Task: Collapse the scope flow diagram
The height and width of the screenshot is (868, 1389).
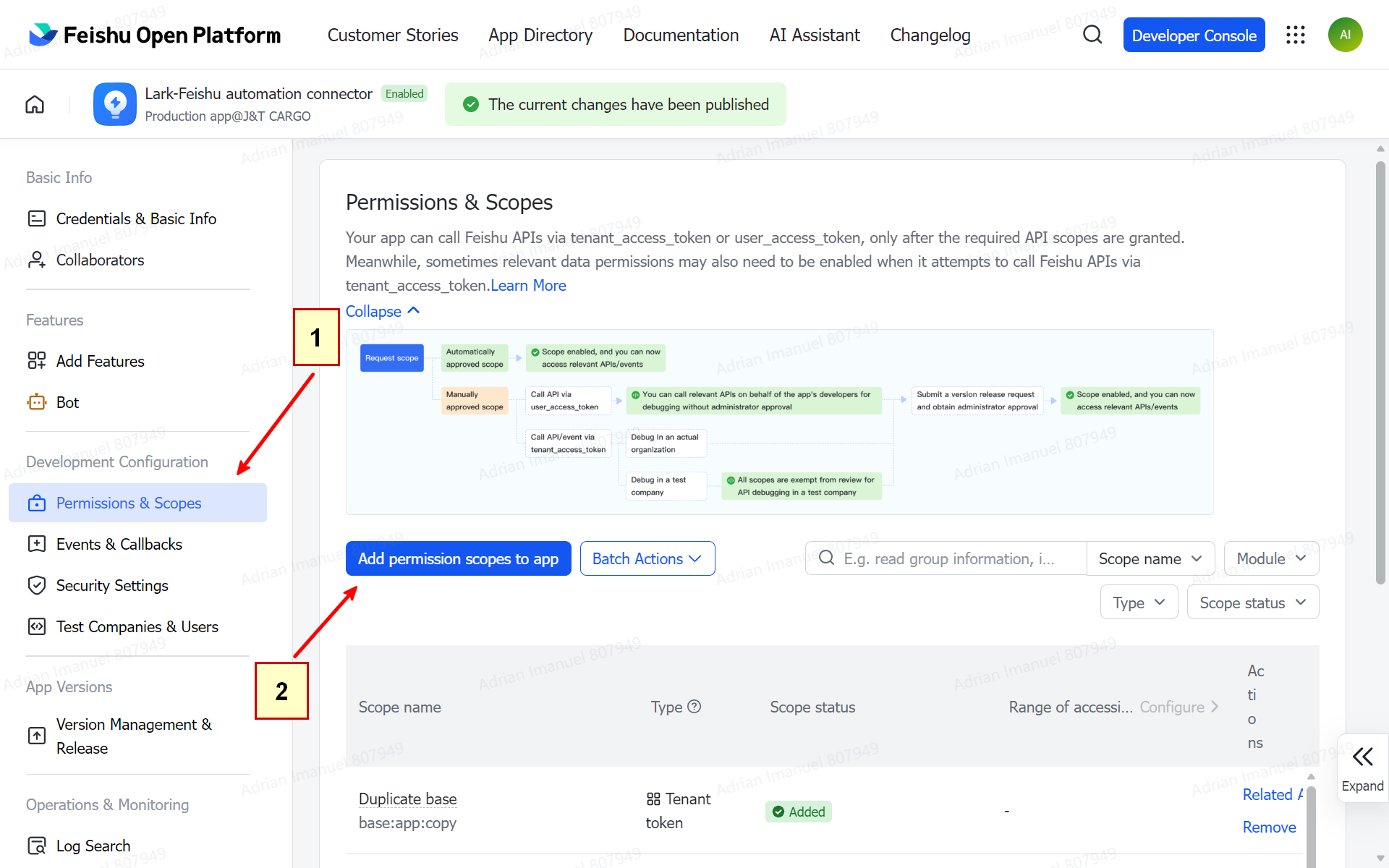Action: (x=383, y=311)
